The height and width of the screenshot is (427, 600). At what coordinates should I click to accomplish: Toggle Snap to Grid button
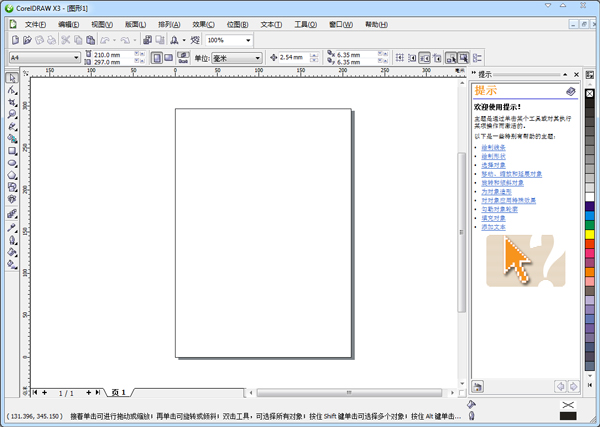click(x=400, y=58)
